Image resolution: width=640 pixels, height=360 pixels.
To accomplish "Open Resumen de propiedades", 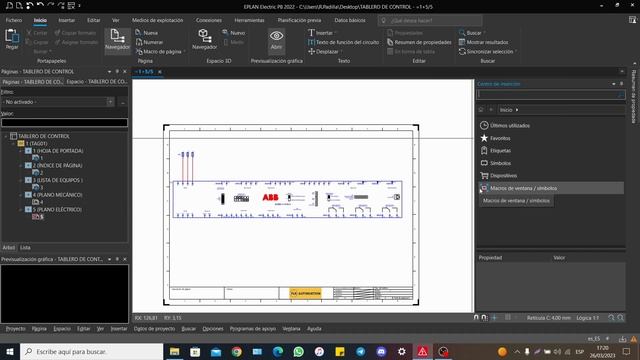I will coord(419,42).
